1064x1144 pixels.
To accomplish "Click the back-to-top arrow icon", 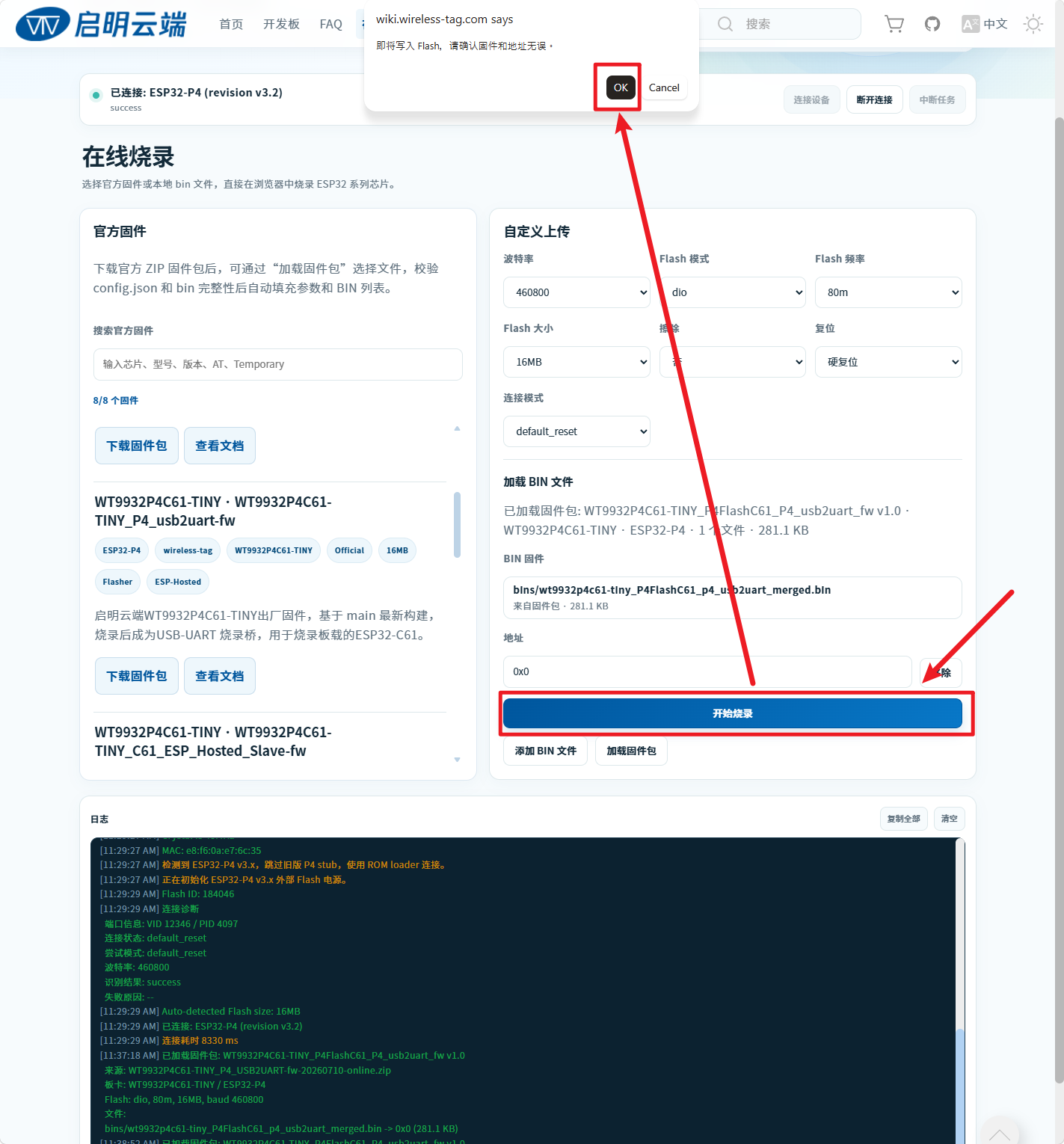I will tap(1000, 1134).
